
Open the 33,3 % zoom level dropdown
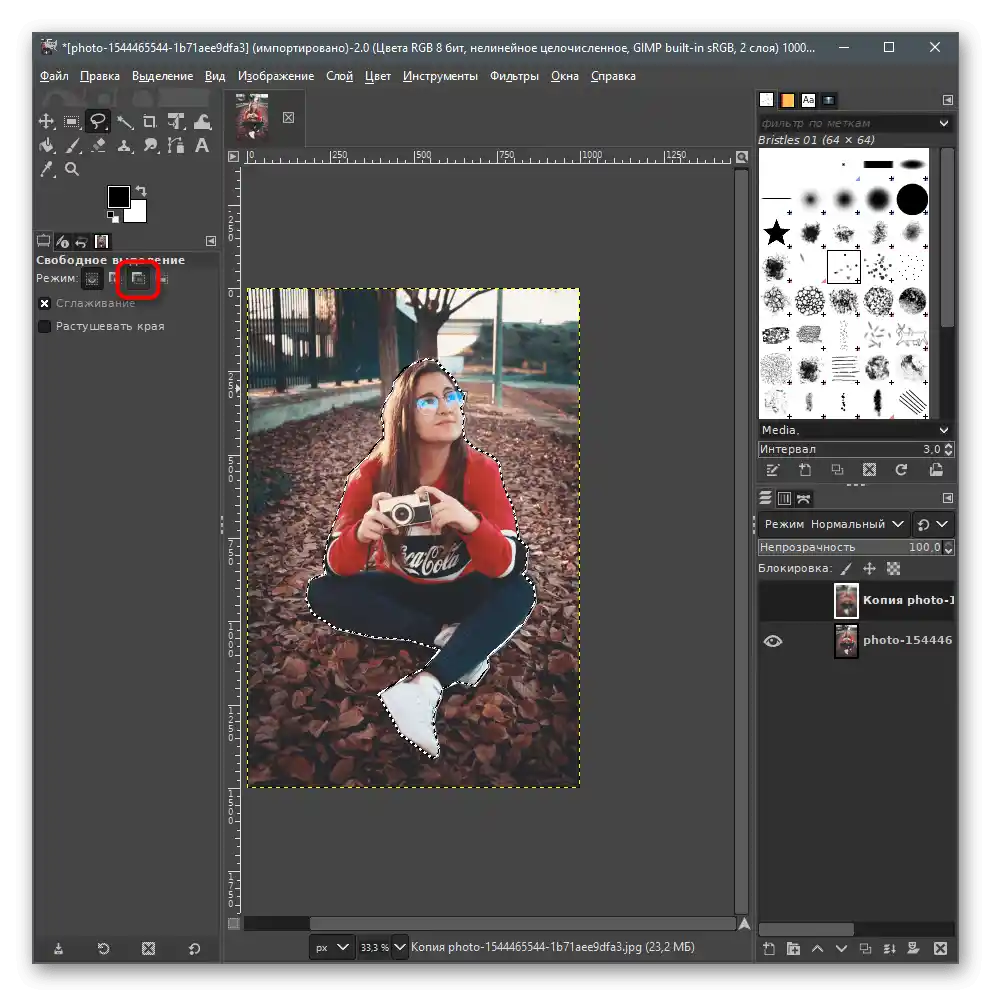point(400,947)
